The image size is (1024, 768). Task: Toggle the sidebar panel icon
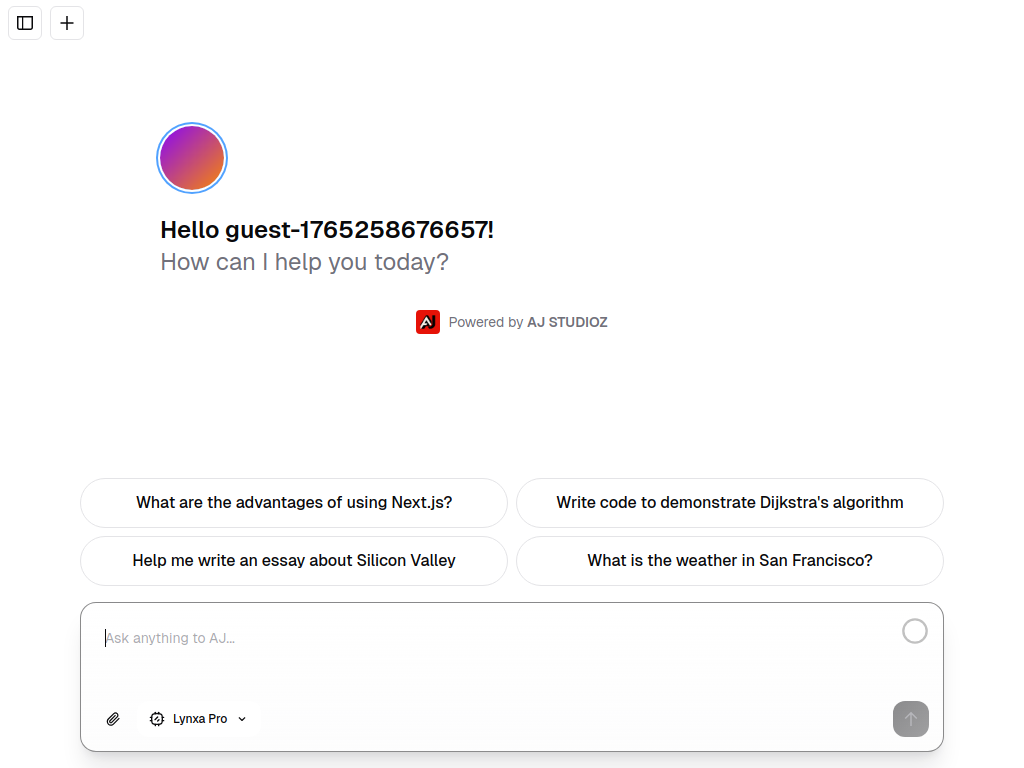point(25,23)
